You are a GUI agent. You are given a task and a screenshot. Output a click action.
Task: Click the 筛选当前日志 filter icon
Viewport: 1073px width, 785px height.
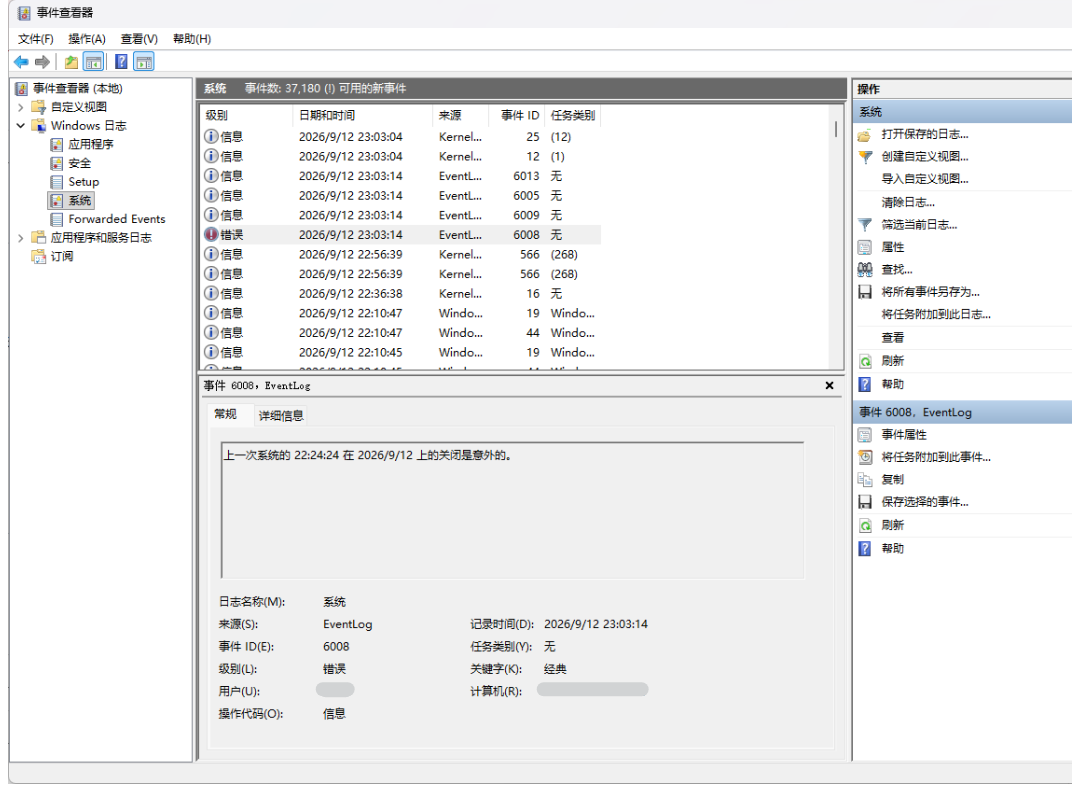pos(865,225)
